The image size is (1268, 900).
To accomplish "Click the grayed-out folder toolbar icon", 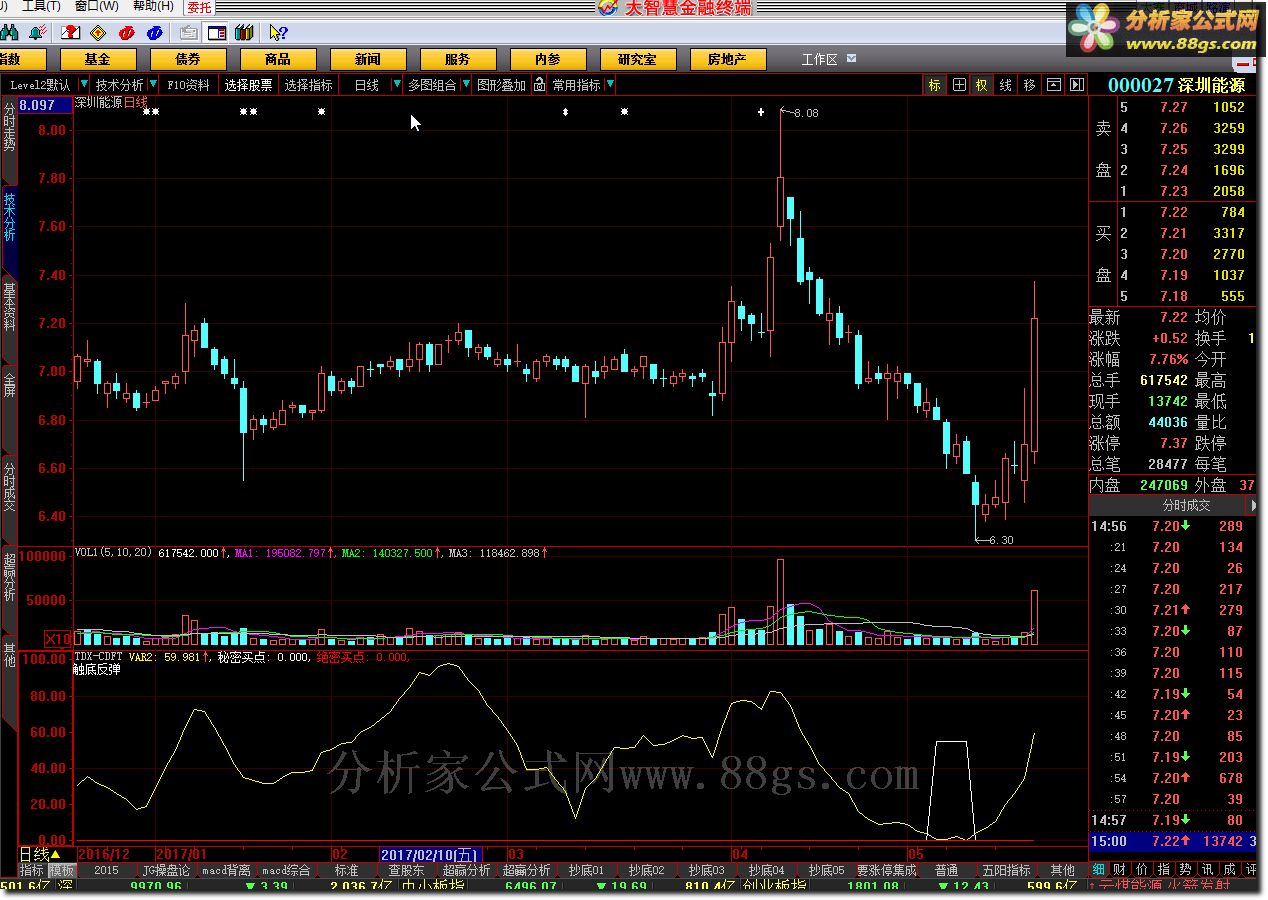I will [x=189, y=32].
